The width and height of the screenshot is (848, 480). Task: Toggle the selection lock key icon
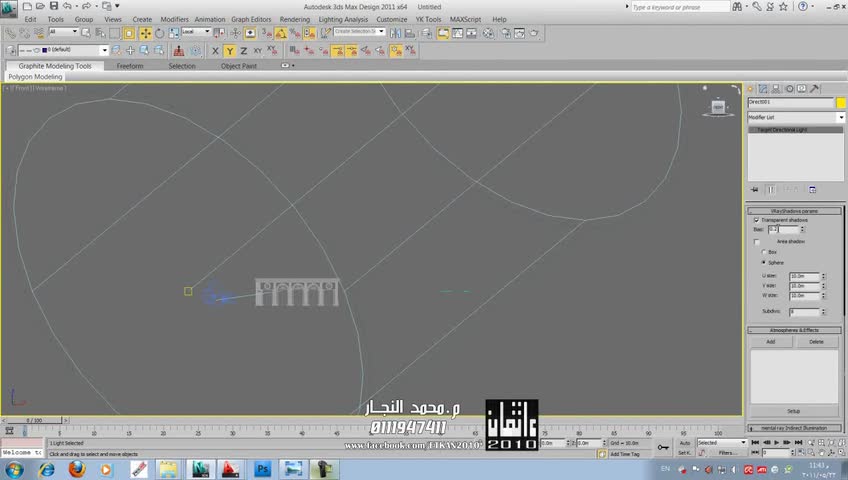pos(662,448)
